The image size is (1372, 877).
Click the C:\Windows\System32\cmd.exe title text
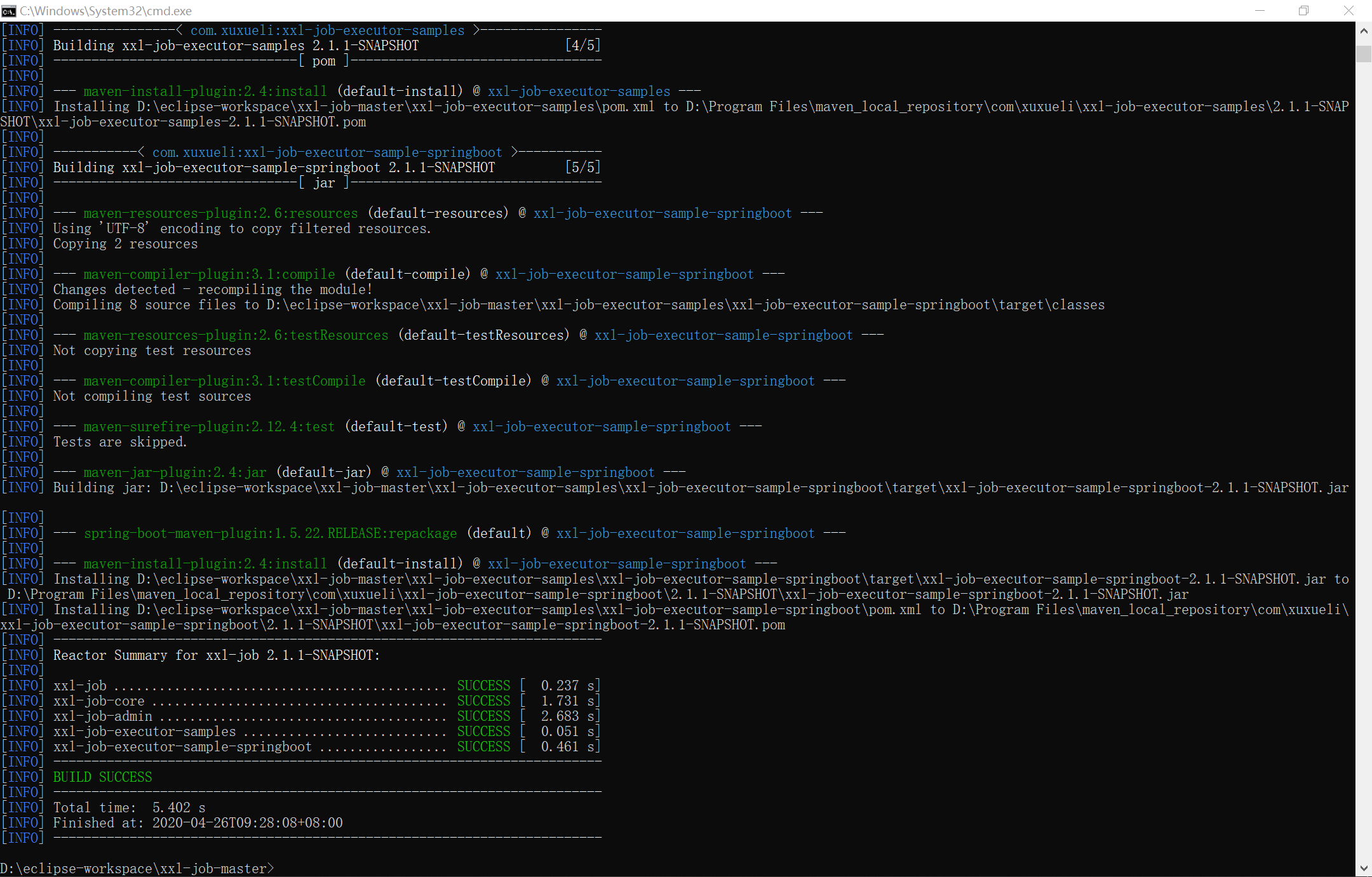pos(105,11)
